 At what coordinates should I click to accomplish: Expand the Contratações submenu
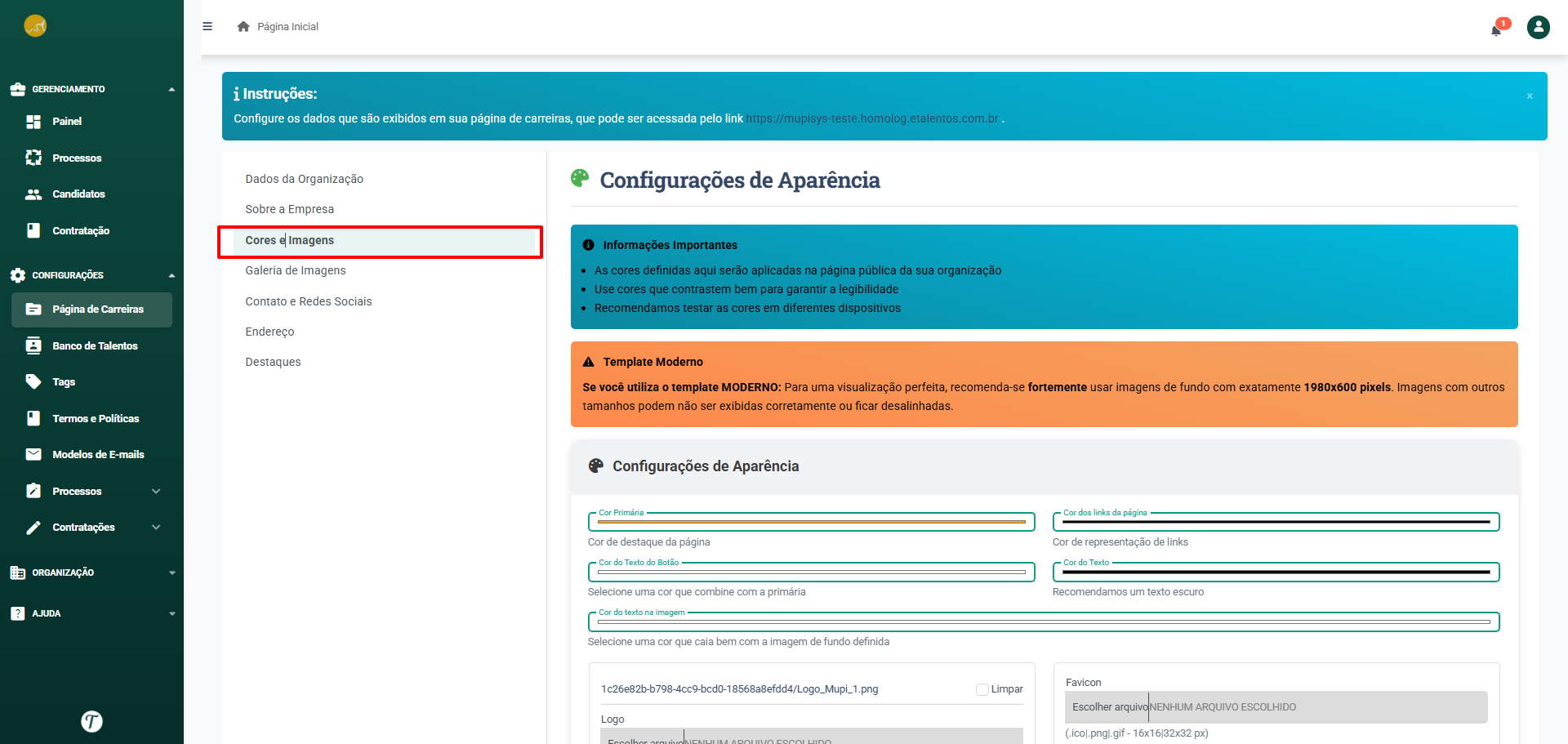(x=155, y=528)
